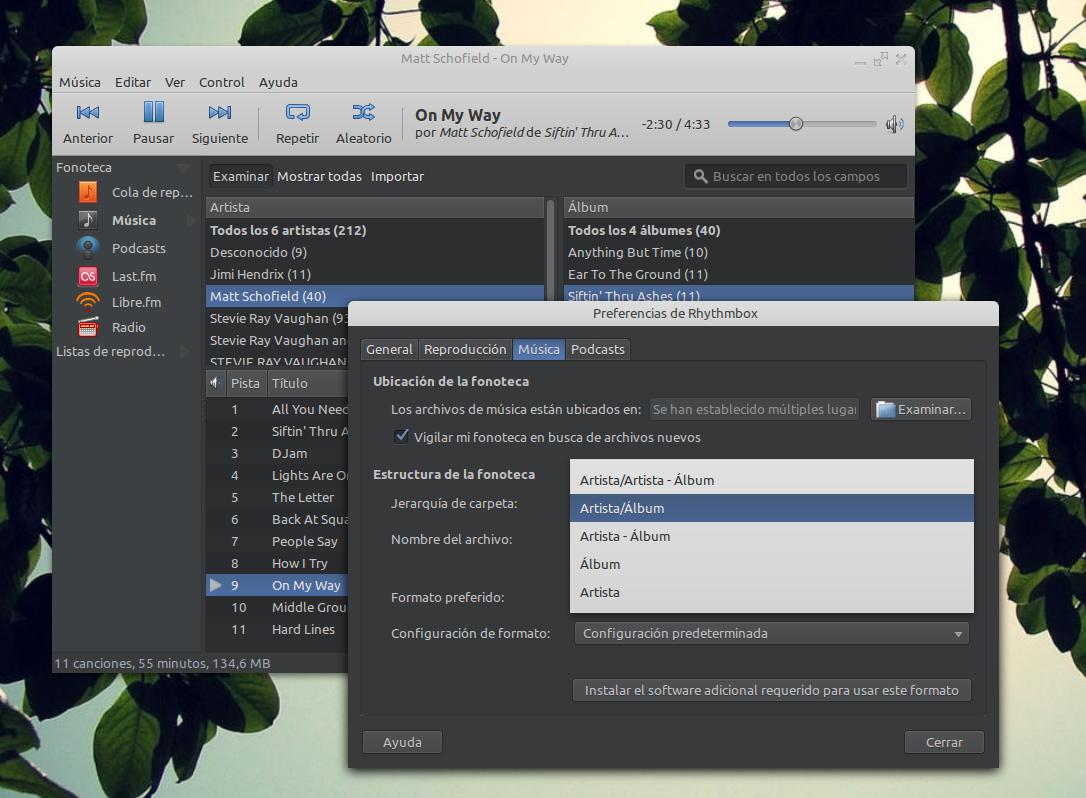Click the play indicator on track 9
This screenshot has height=798, width=1086.
click(216, 585)
